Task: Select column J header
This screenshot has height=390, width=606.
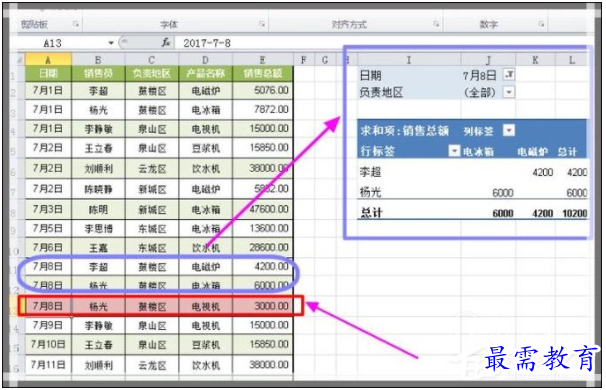Action: (x=489, y=60)
